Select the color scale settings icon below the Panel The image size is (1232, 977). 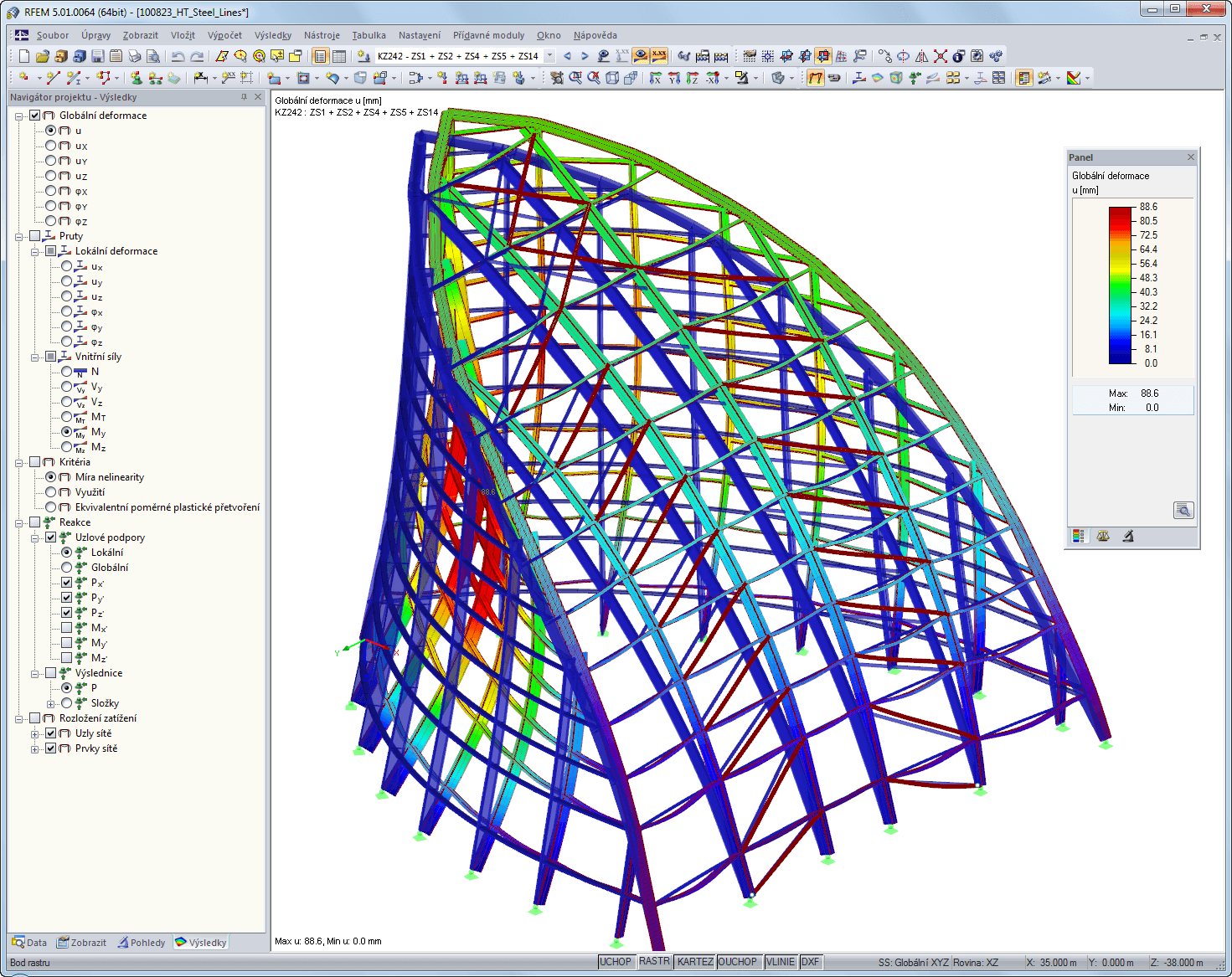coord(1078,536)
